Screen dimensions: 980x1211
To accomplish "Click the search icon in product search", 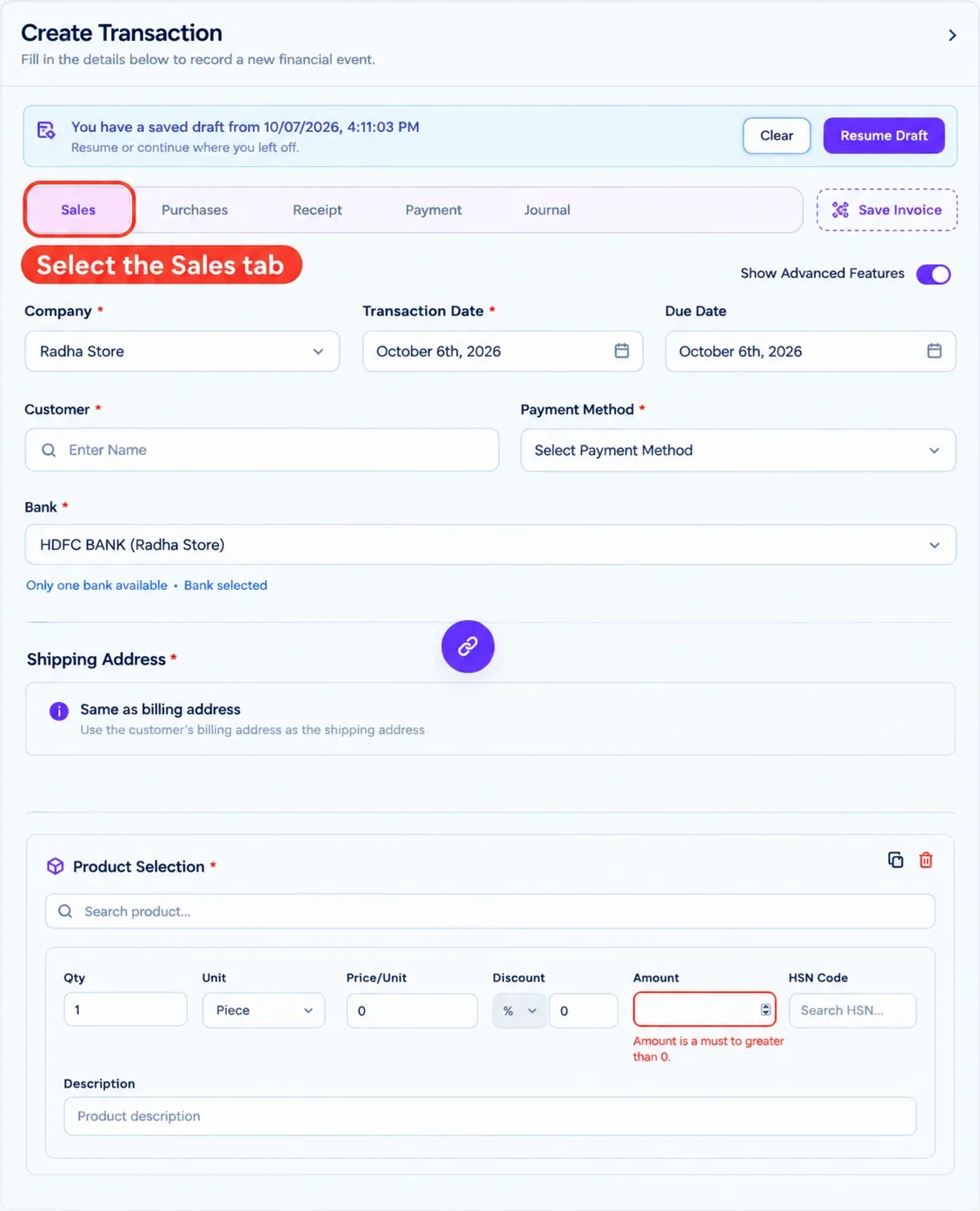I will point(65,911).
